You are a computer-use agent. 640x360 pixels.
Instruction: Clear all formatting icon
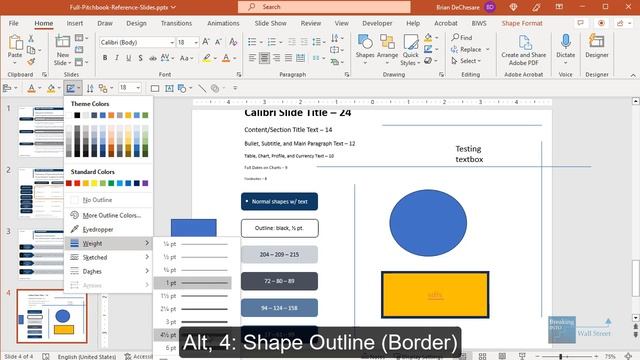[x=233, y=42]
